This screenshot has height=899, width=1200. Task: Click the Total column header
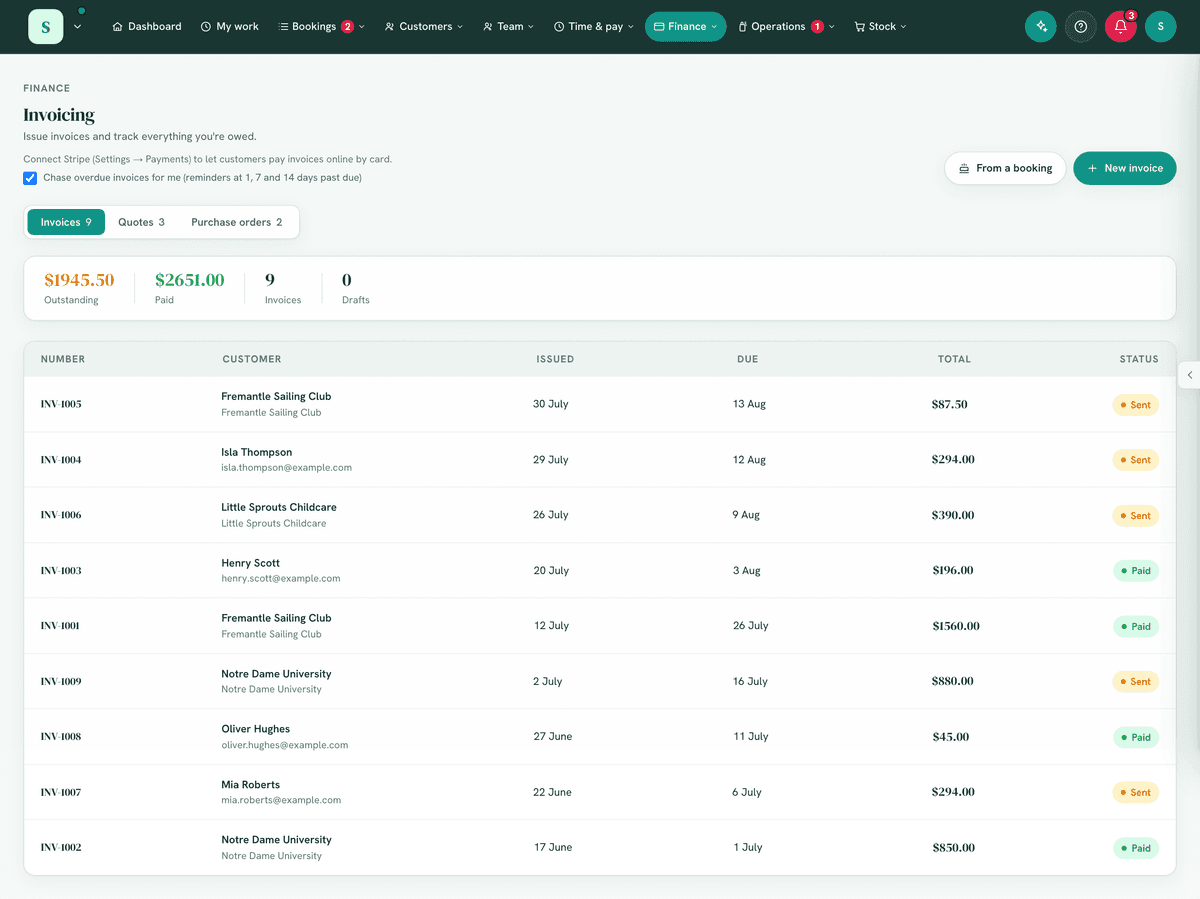(x=954, y=359)
